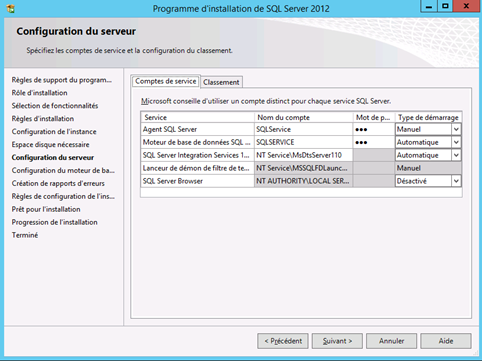
Task: Click the Nom du compte column header
Action: [x=303, y=117]
